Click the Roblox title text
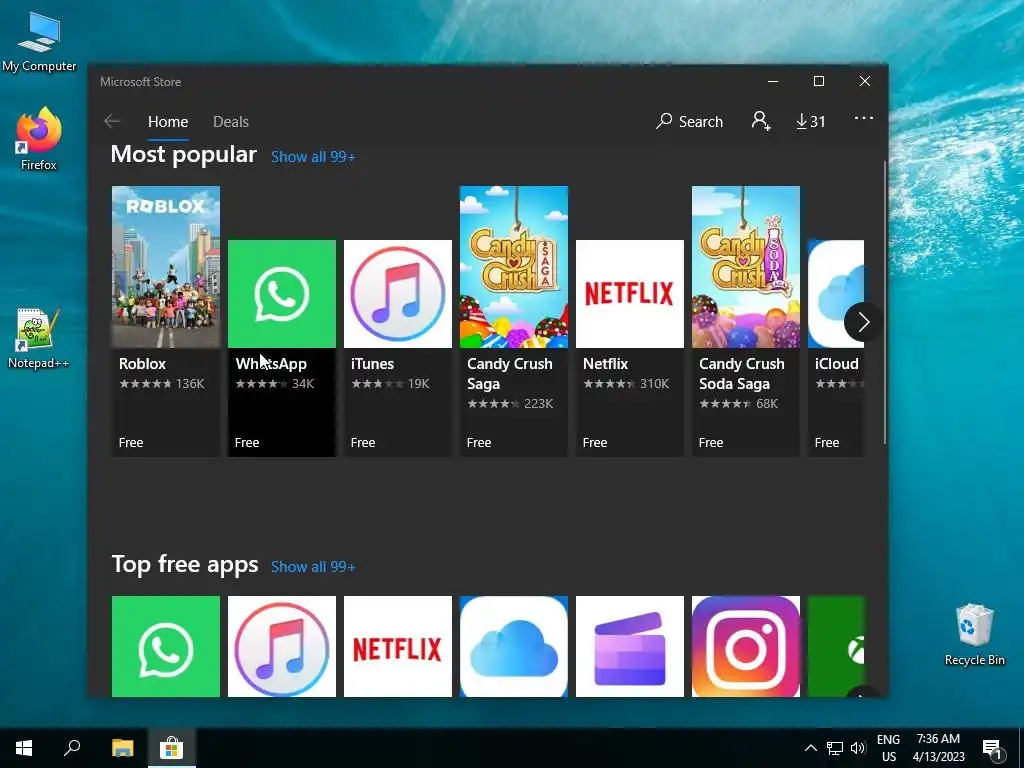Viewport: 1024px width, 768px height. coord(142,364)
